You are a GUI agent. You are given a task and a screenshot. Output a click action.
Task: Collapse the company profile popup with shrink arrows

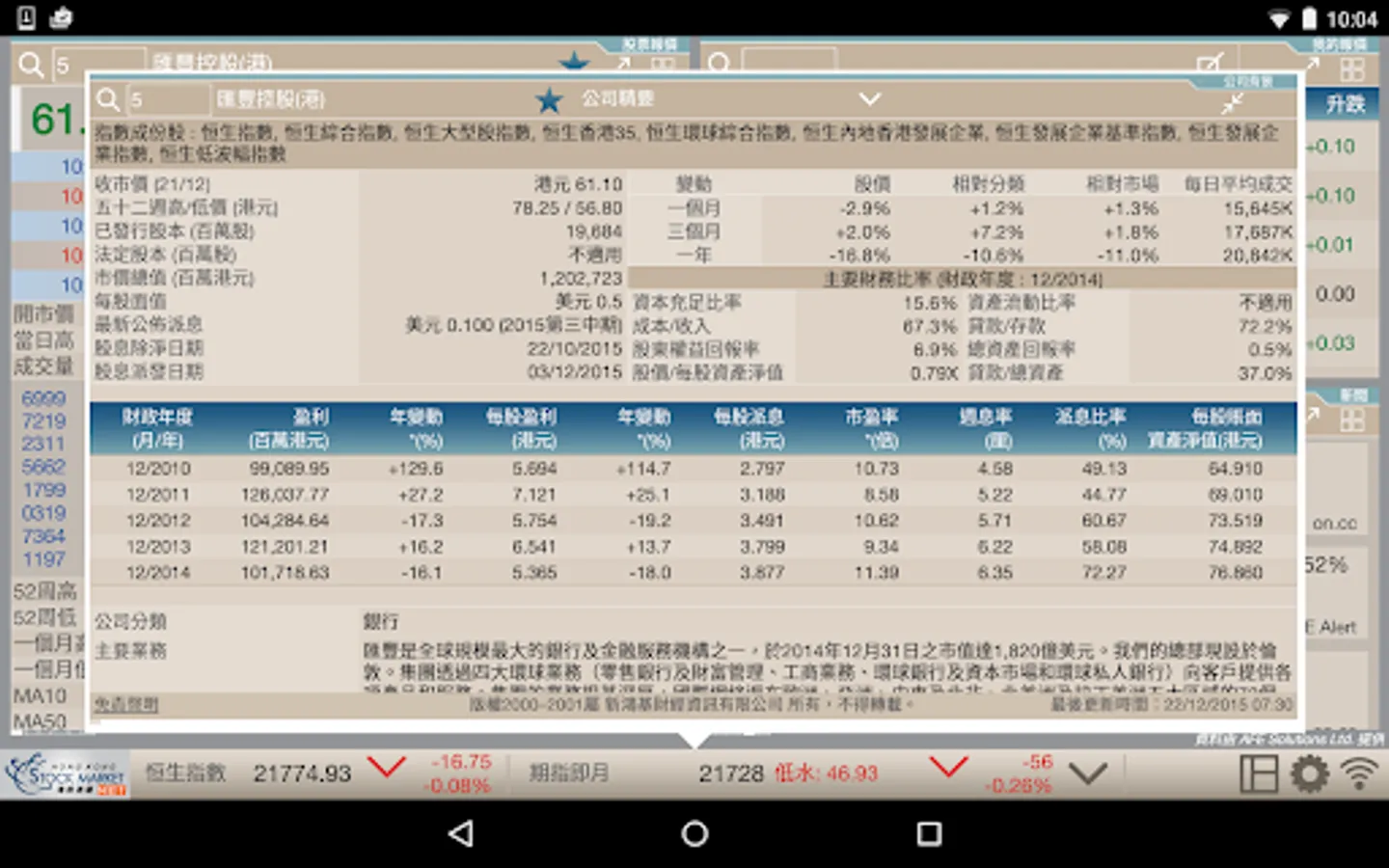click(x=1233, y=104)
